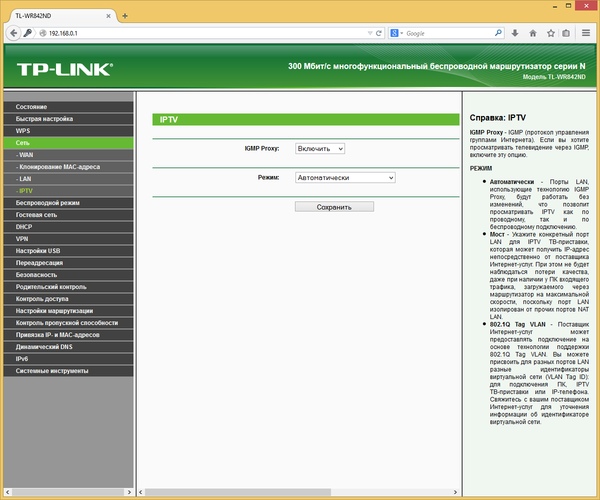This screenshot has height=500, width=600.
Task: Open the Google search engine selector
Action: point(396,33)
